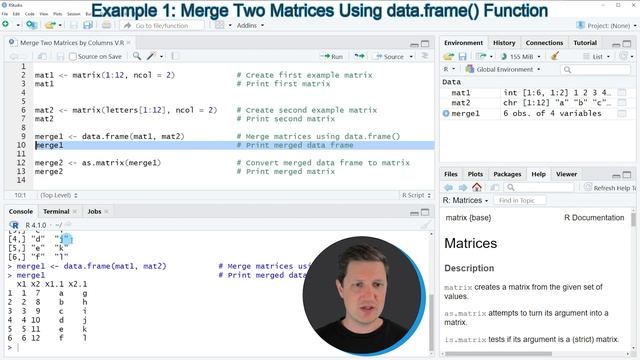This screenshot has width=640, height=360.
Task: Open the Source button dropdown arrow
Action: click(411, 56)
